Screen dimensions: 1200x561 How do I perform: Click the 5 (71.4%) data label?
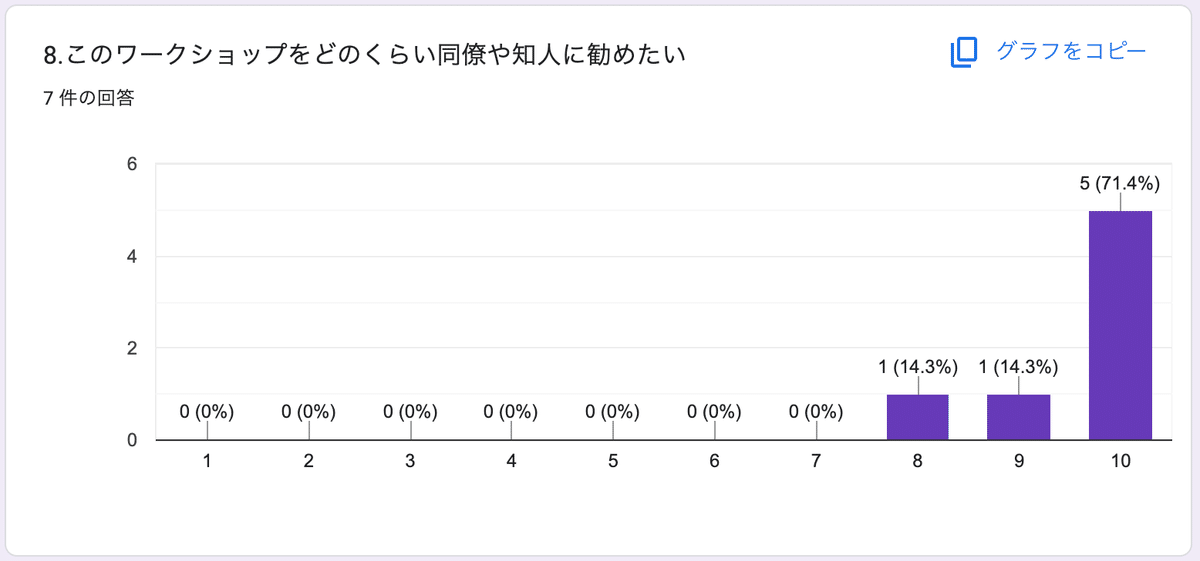pos(1120,183)
